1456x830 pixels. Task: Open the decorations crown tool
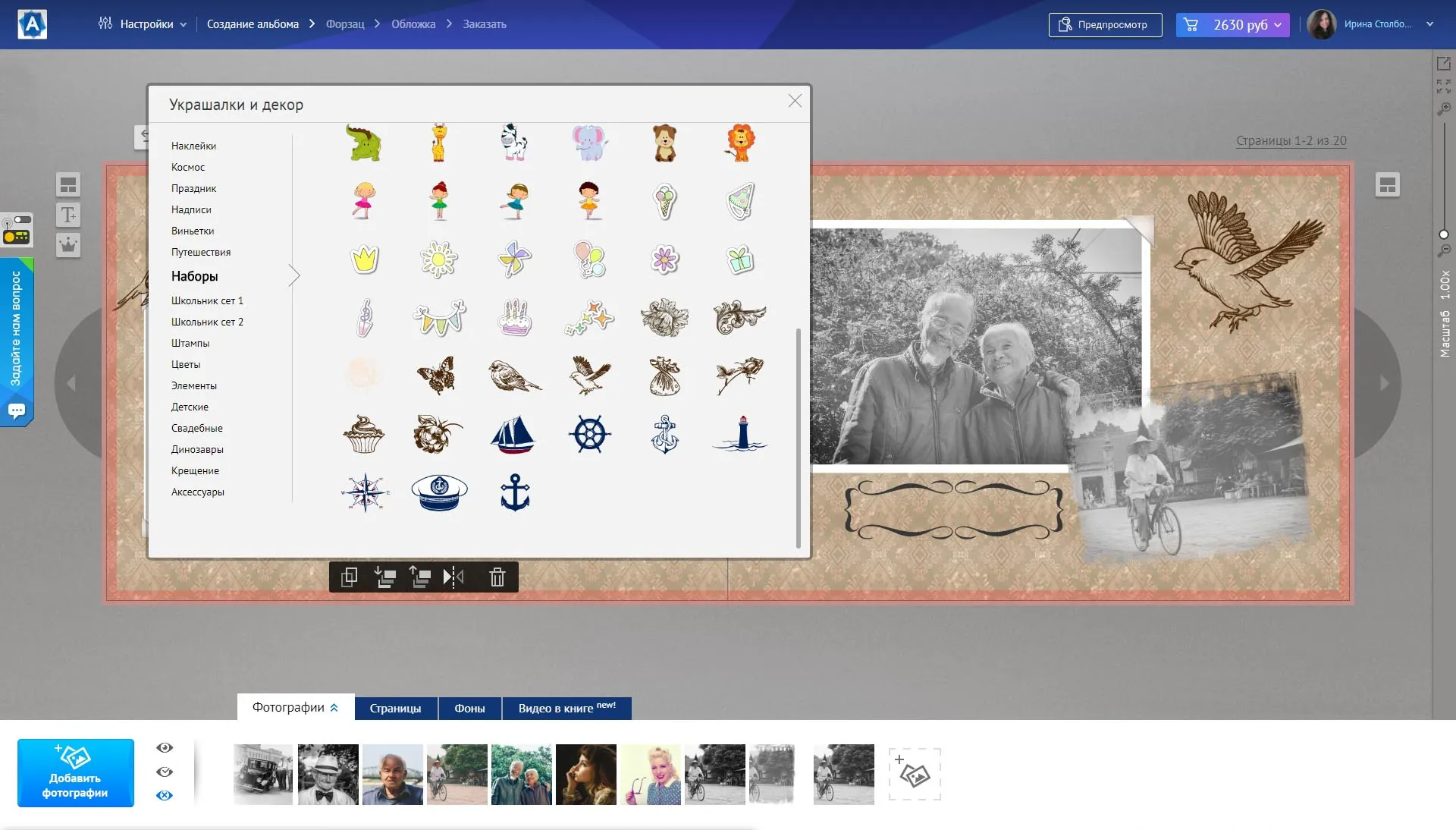[x=68, y=244]
